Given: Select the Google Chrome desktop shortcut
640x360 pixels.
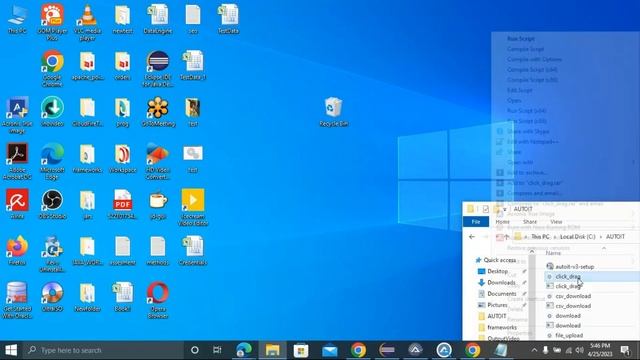Looking at the screenshot, I should pos(52,68).
